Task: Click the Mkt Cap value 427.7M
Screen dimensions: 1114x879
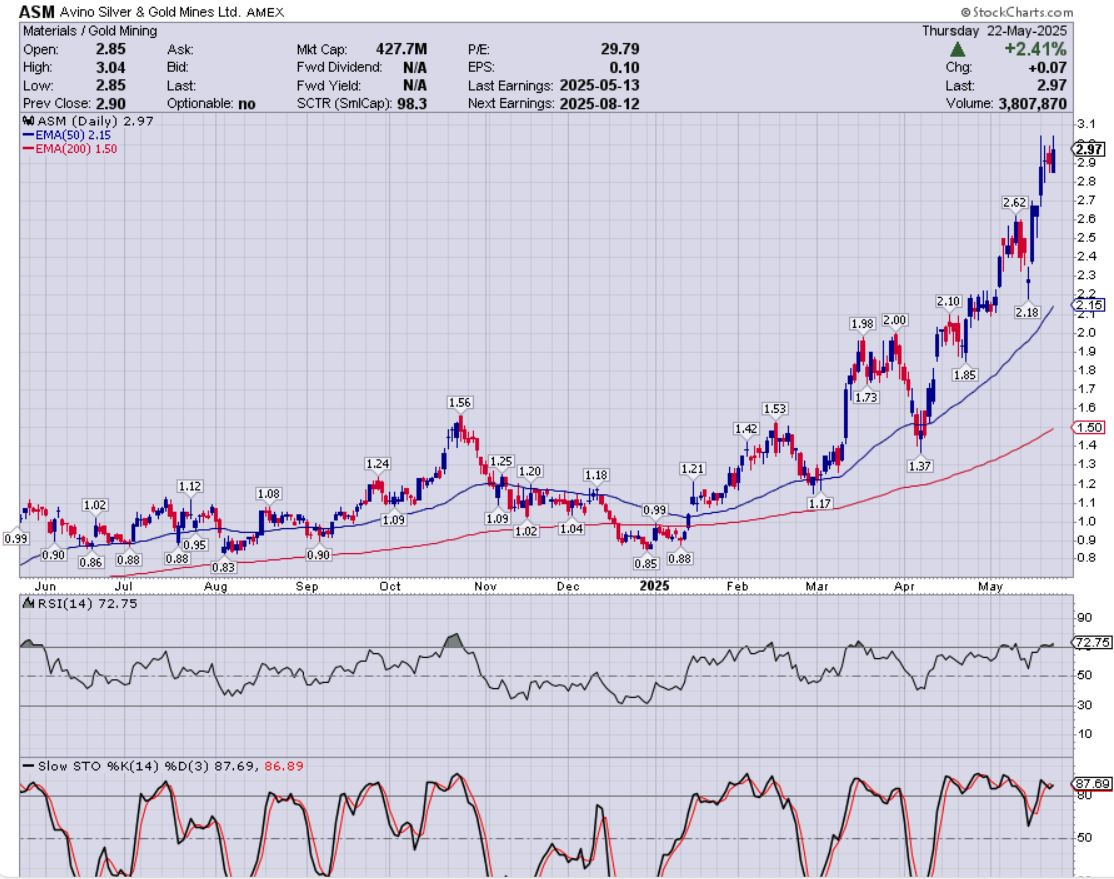Action: [401, 49]
